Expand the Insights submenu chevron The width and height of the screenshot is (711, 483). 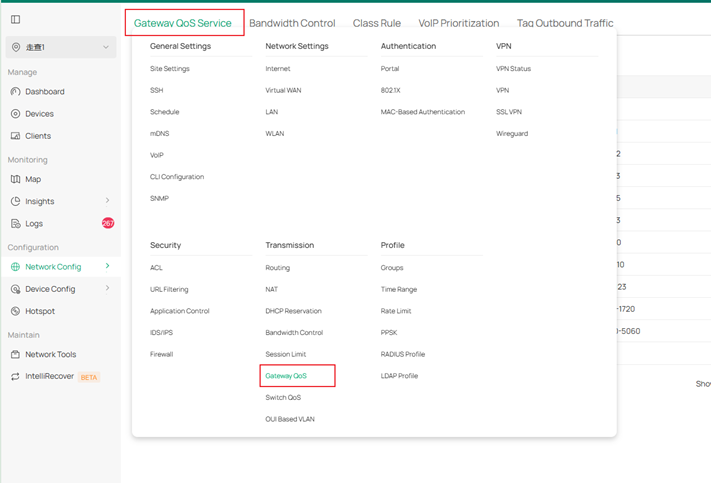click(107, 200)
